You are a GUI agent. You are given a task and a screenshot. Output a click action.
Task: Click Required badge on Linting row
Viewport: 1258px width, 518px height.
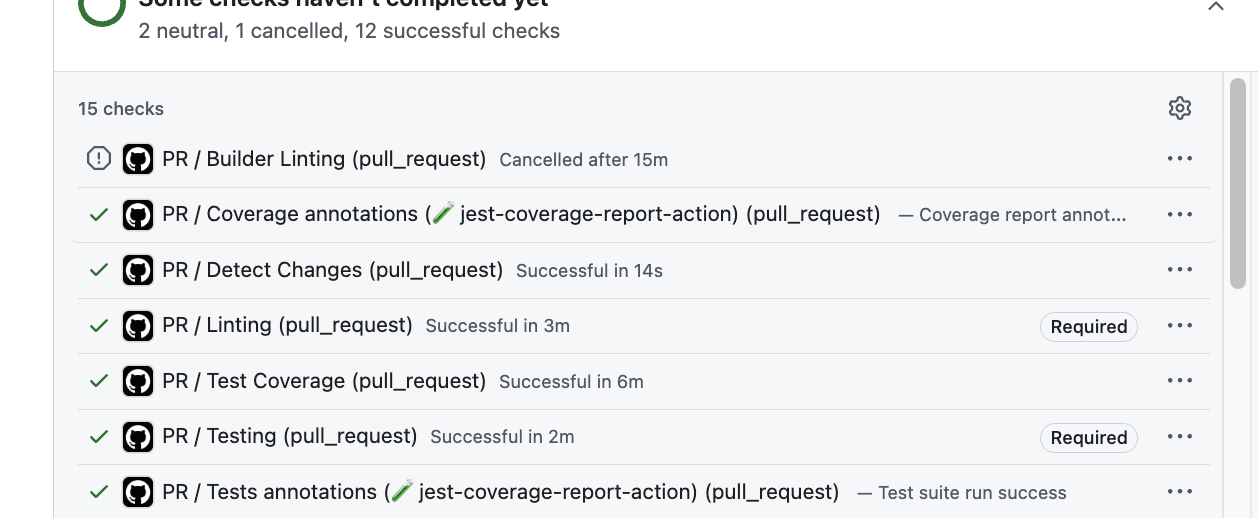click(x=1089, y=327)
